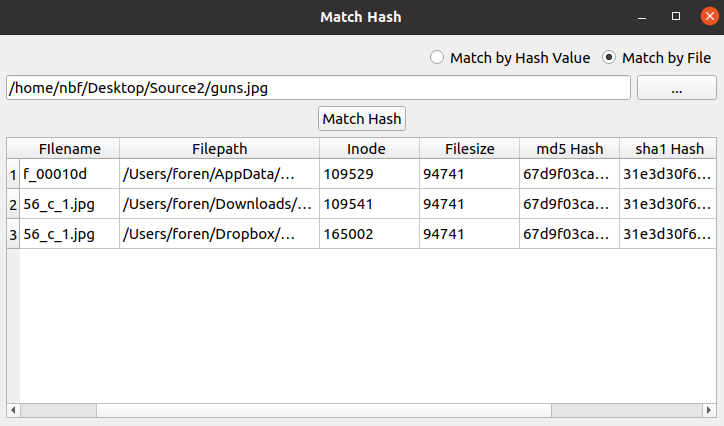The height and width of the screenshot is (426, 724).
Task: Click the horizontal scrollbar track
Action: click(x=323, y=410)
